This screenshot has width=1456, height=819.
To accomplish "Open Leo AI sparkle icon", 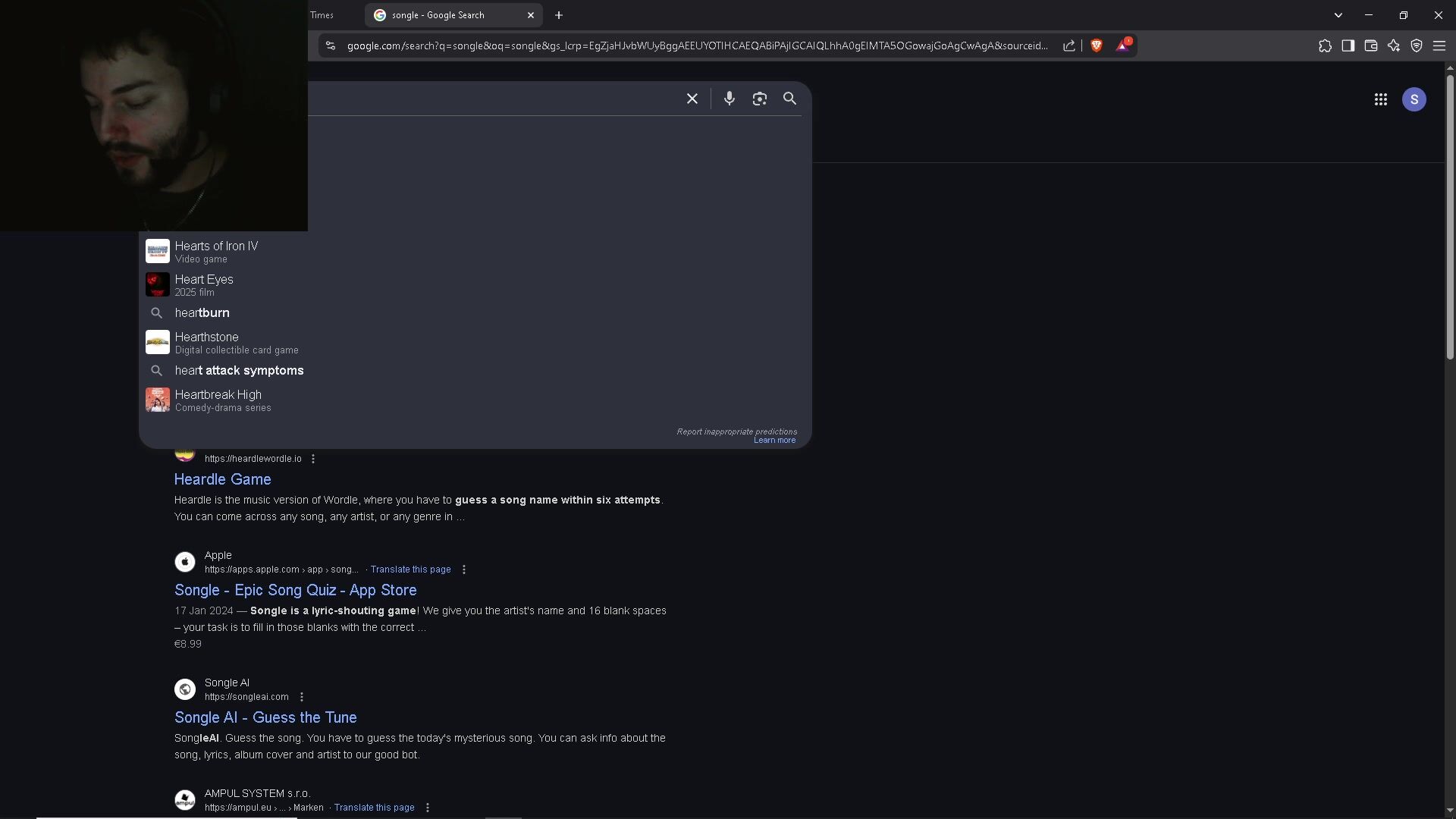I will click(1393, 45).
